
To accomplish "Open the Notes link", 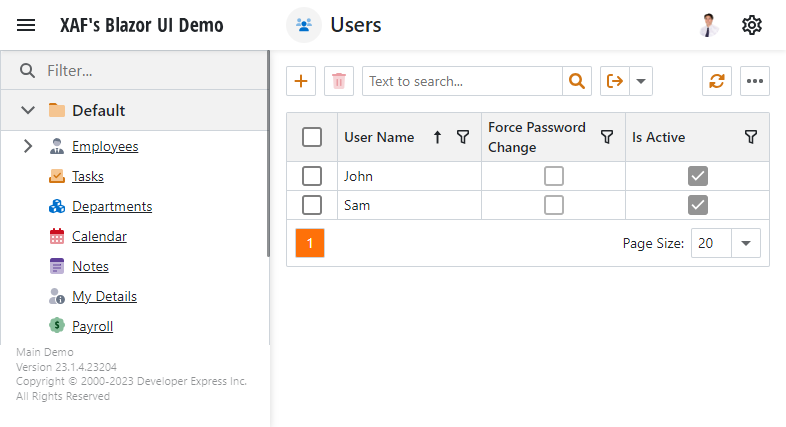I will coord(90,266).
